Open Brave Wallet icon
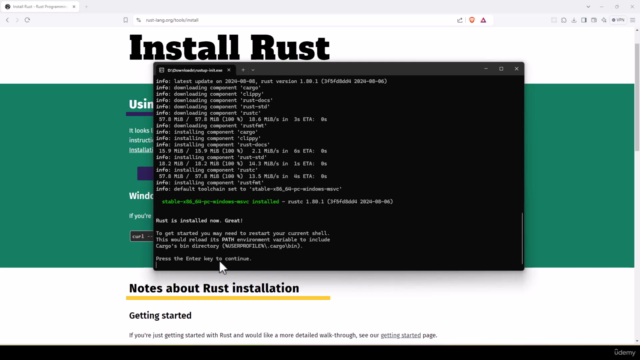Image resolution: width=640 pixels, height=360 pixels. [x=594, y=20]
